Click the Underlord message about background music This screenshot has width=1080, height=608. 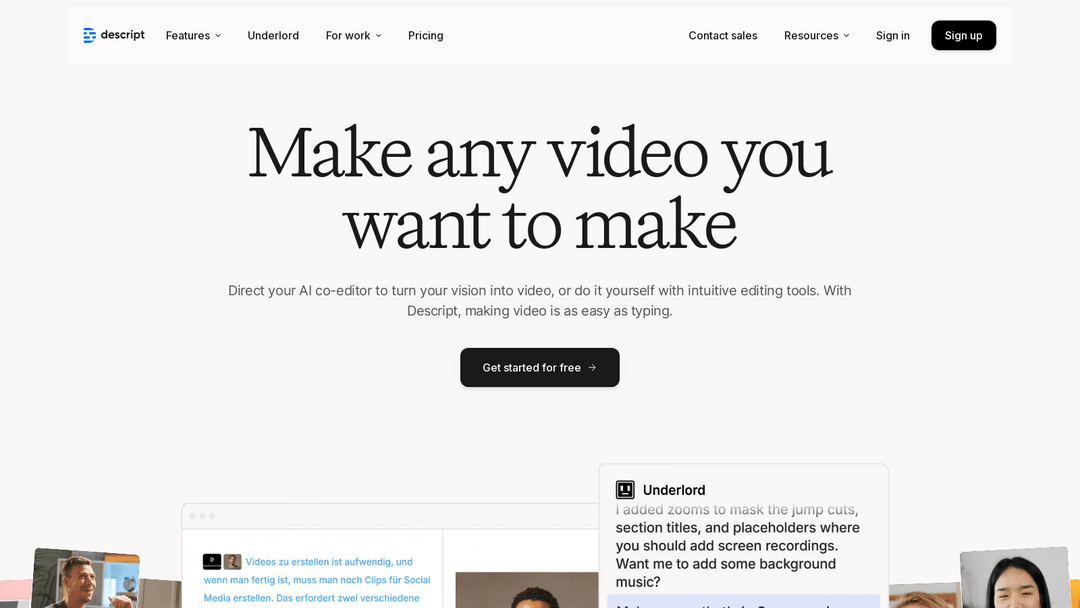coord(738,546)
